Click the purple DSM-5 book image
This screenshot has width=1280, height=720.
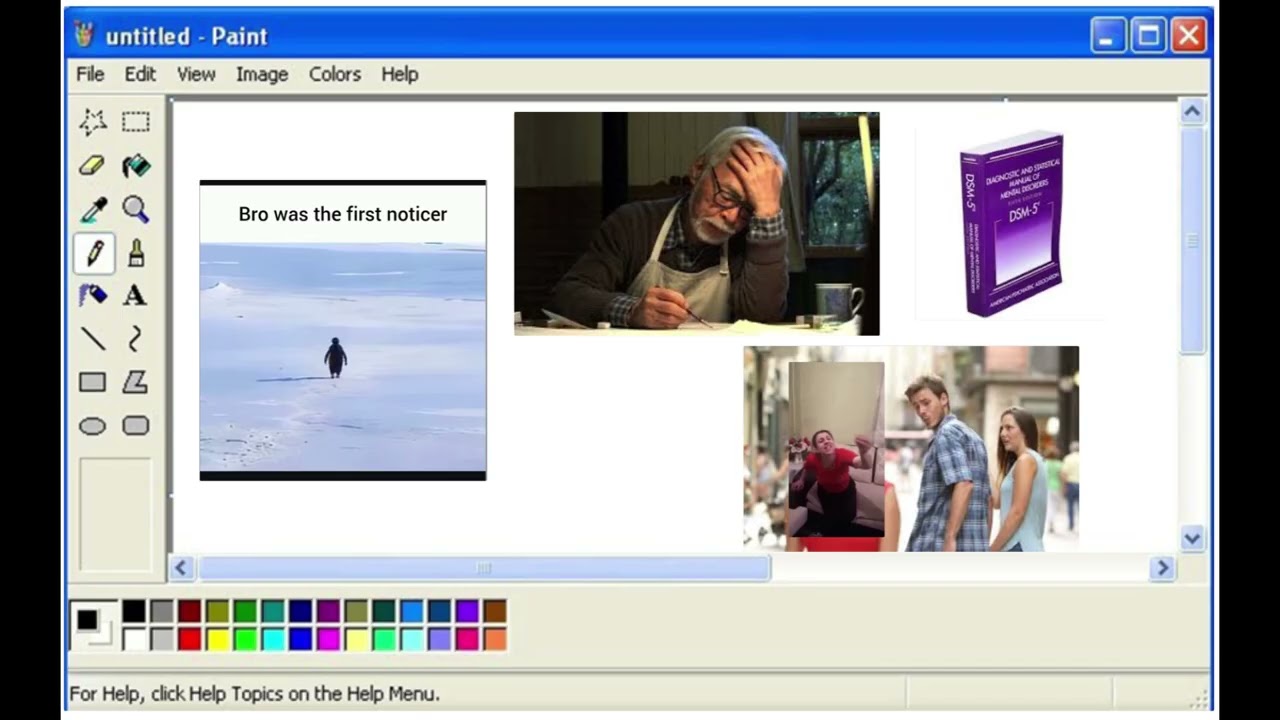(x=1010, y=222)
